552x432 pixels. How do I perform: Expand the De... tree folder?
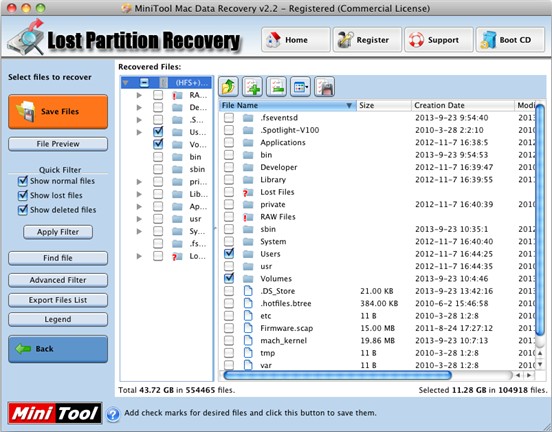139,107
